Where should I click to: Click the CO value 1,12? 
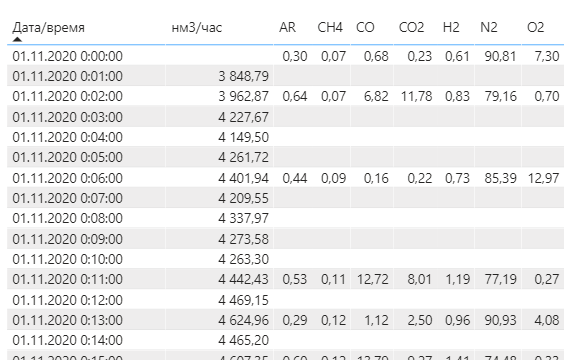pyautogui.click(x=376, y=320)
